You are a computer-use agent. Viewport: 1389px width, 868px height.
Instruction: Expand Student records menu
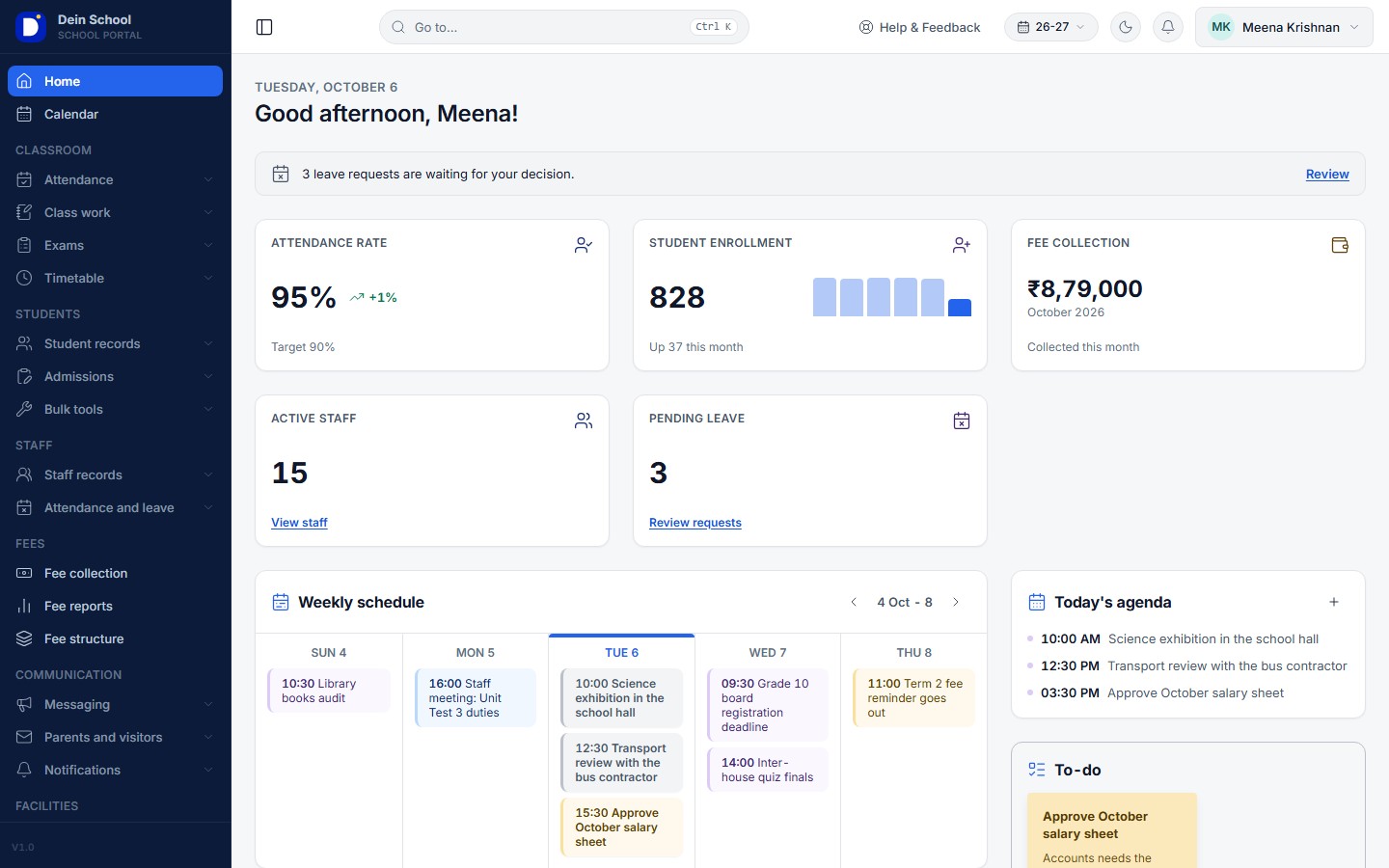[115, 343]
